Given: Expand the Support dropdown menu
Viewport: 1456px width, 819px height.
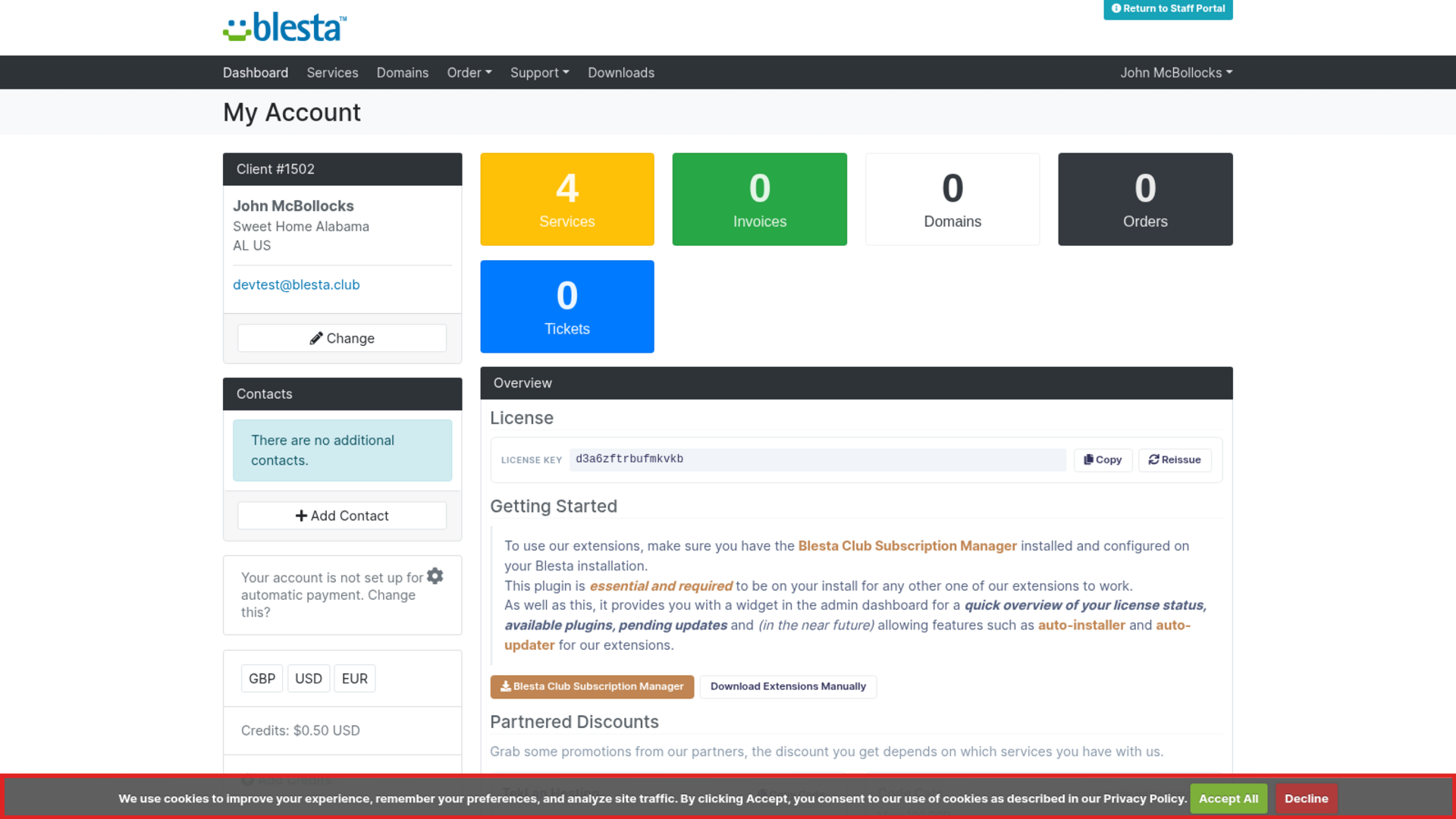Looking at the screenshot, I should [540, 73].
